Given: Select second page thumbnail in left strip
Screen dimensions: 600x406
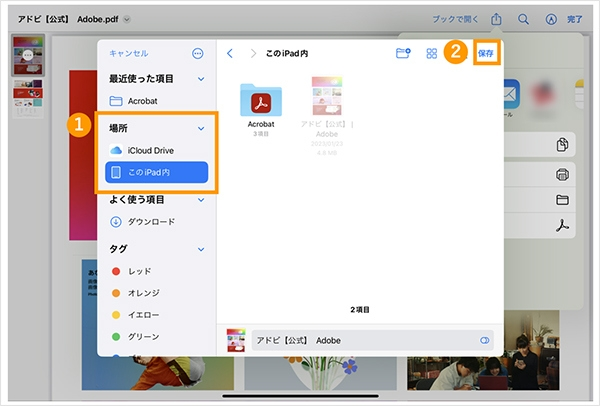Looking at the screenshot, I should 28,98.
